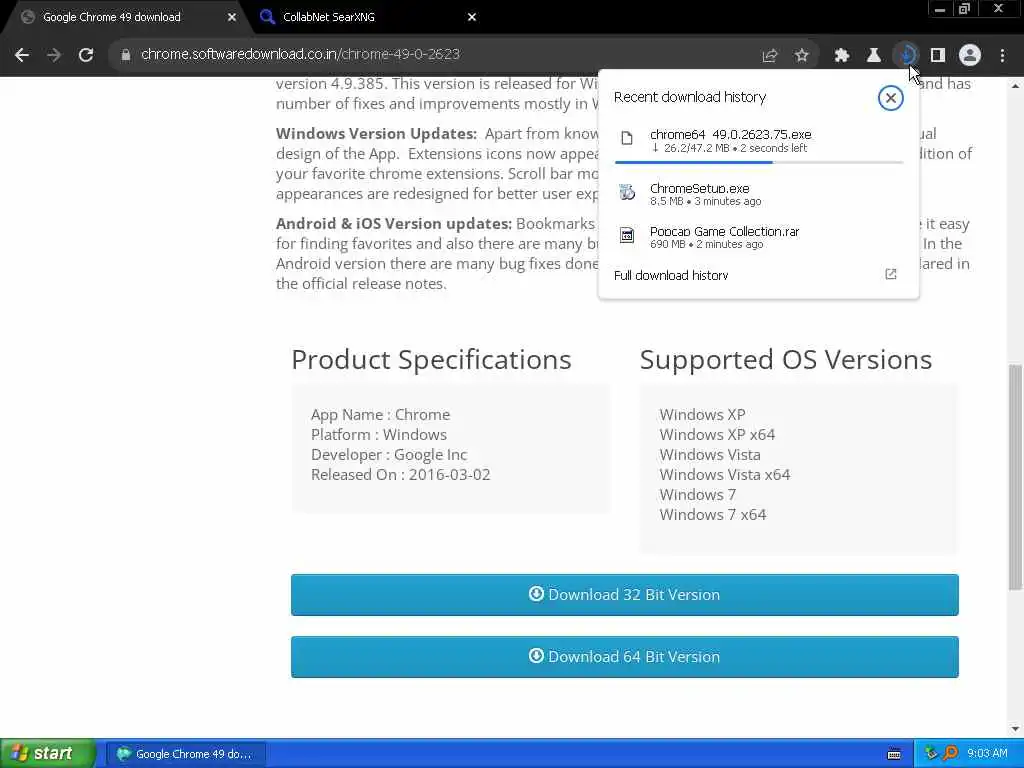The image size is (1024, 768).
Task: Click the downloads toolbar icon
Action: [x=906, y=56]
